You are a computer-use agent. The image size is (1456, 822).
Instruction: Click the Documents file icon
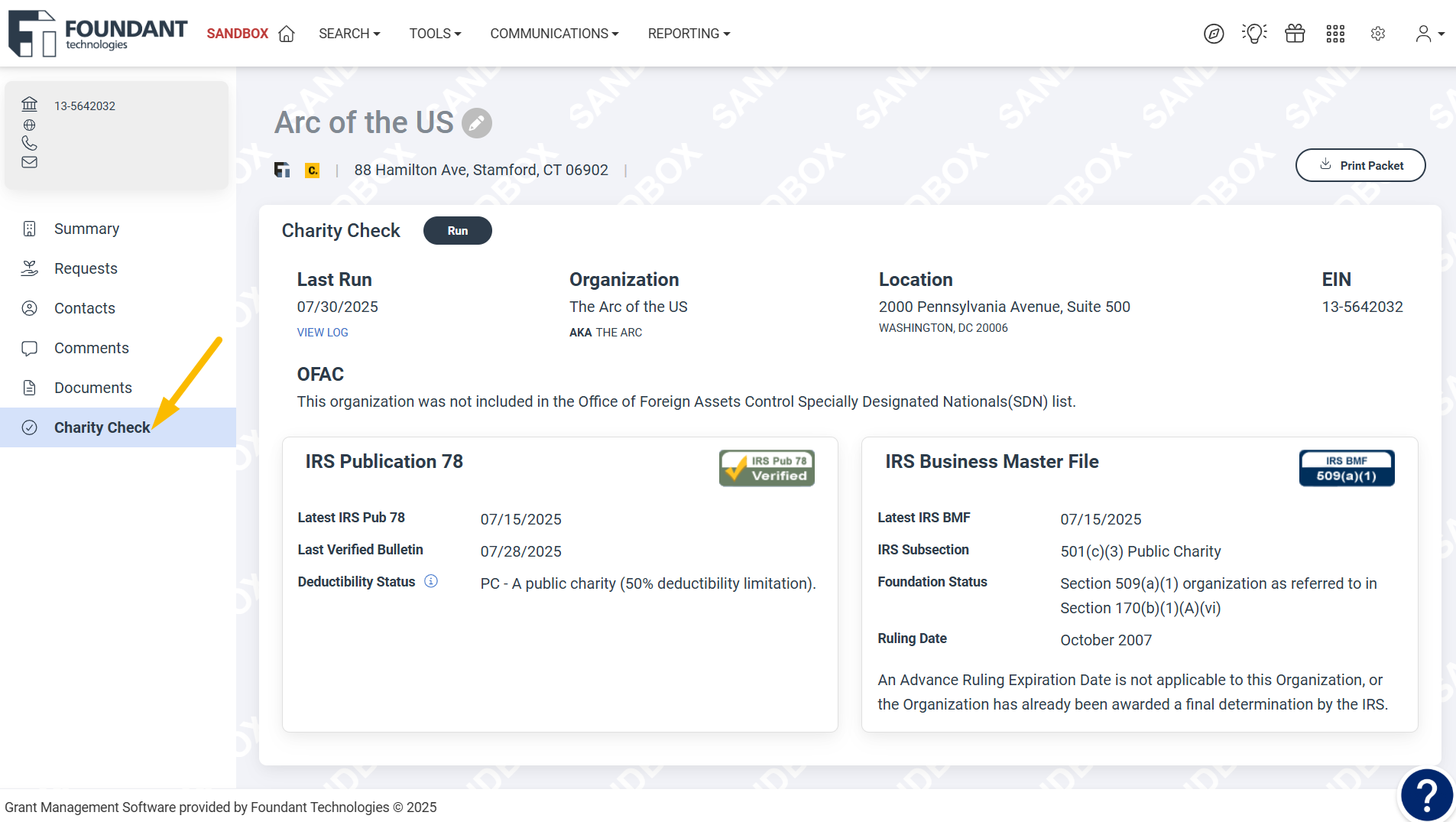(x=29, y=388)
